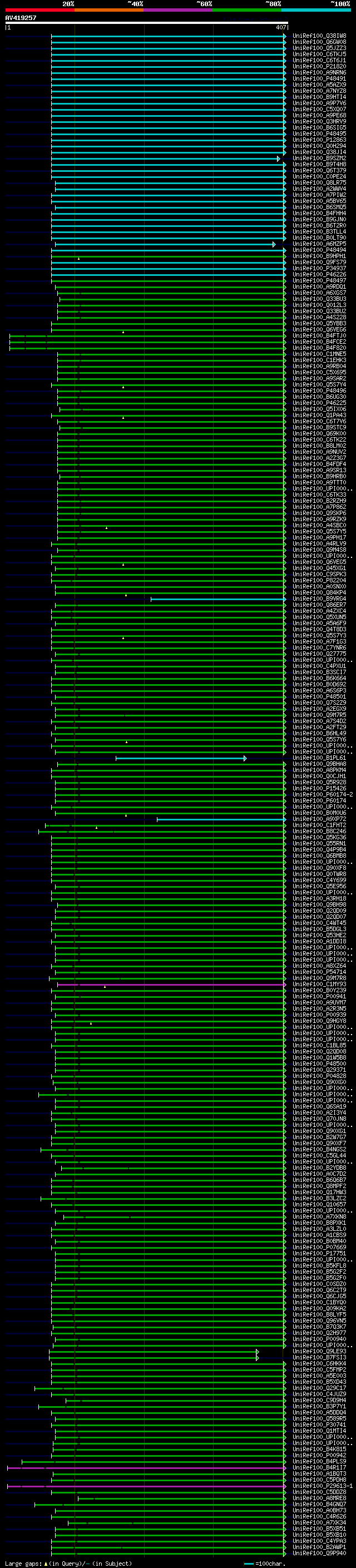Viewport: 356px width, 1568px height.
Task: Click label UniRef100_P34937
Action: click(x=319, y=269)
